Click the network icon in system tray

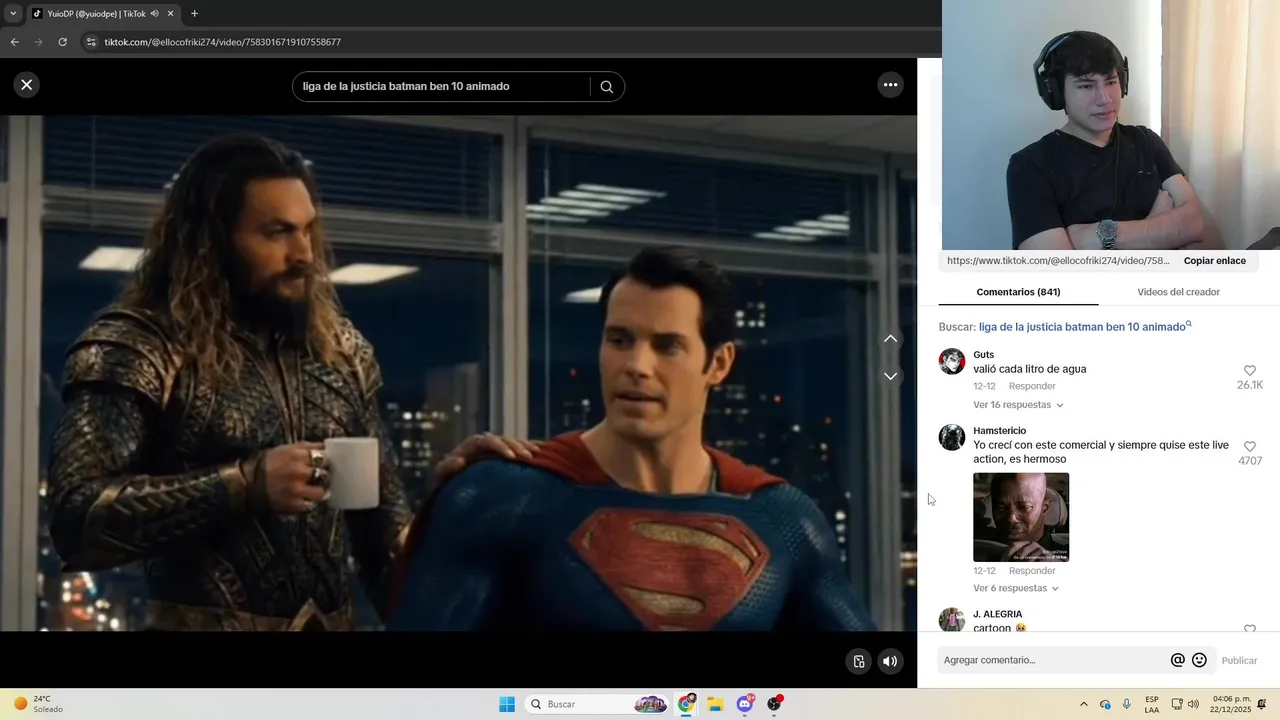coord(1177,704)
